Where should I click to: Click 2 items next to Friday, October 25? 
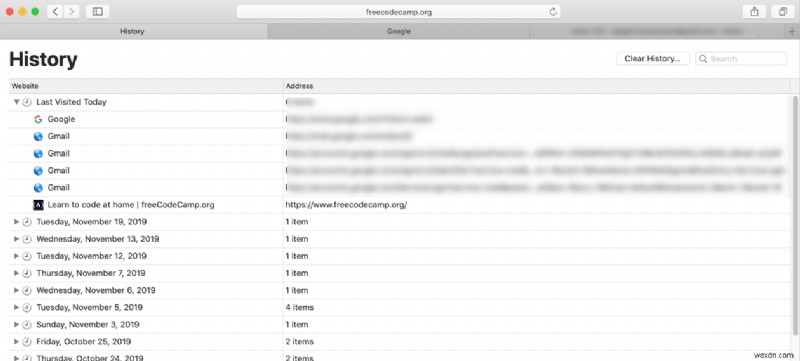[x=299, y=342]
